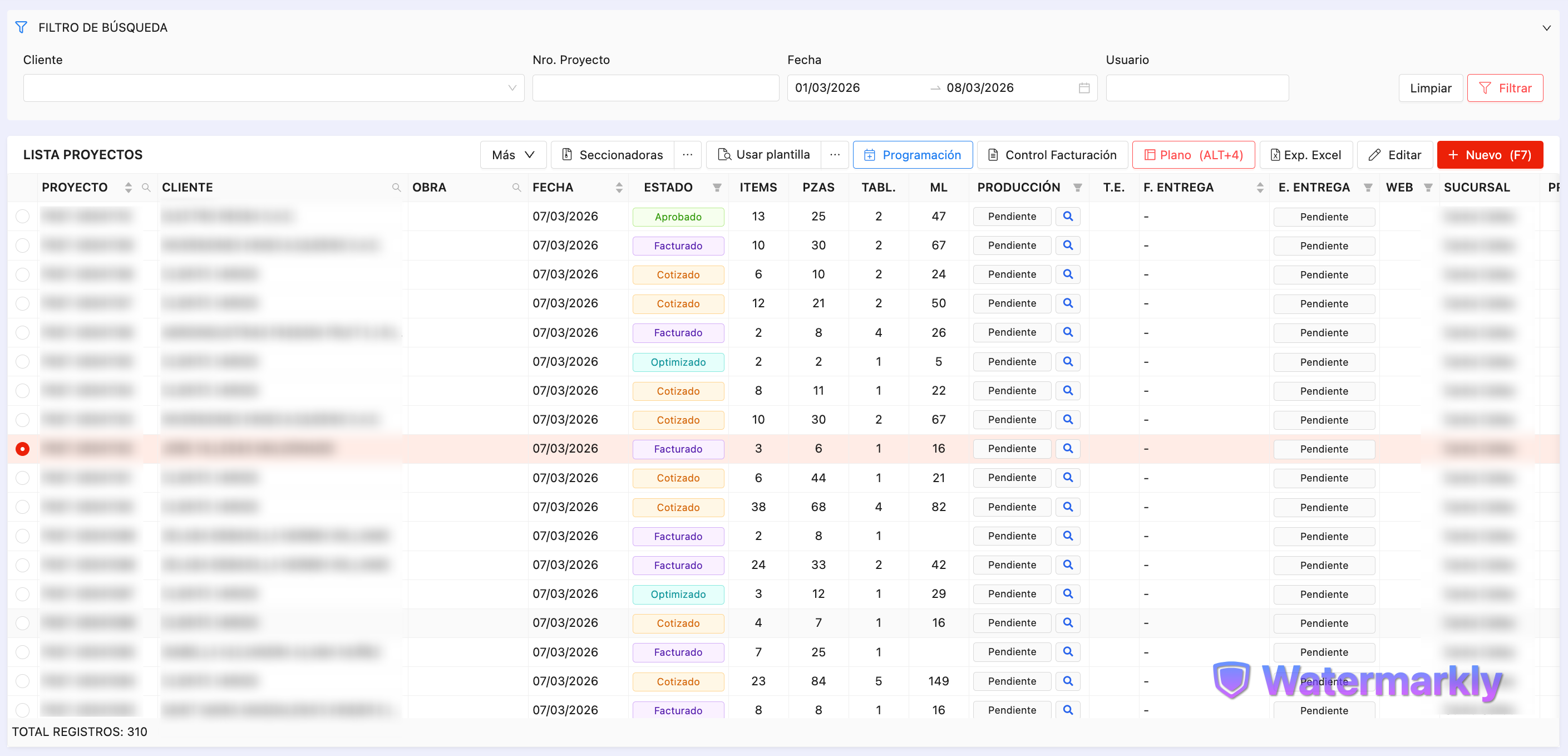Click filter icon in E. ENTREGA header

(1368, 188)
